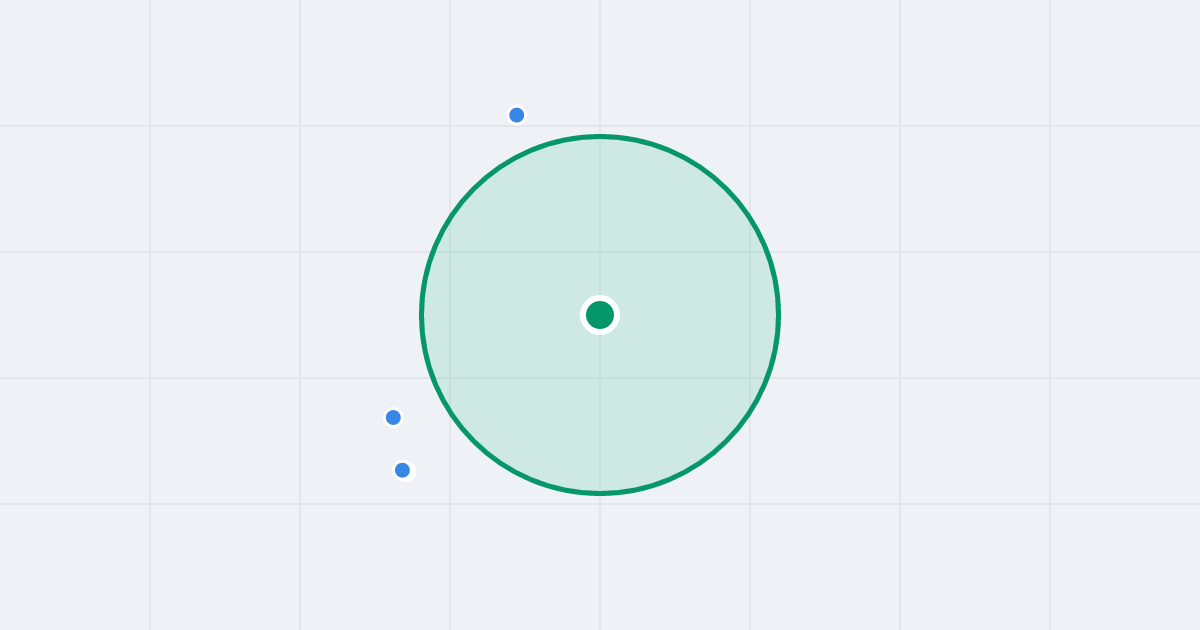Click the grid line crossing just above the center marker
Image resolution: width=1200 pixels, height=630 pixels.
click(x=600, y=252)
